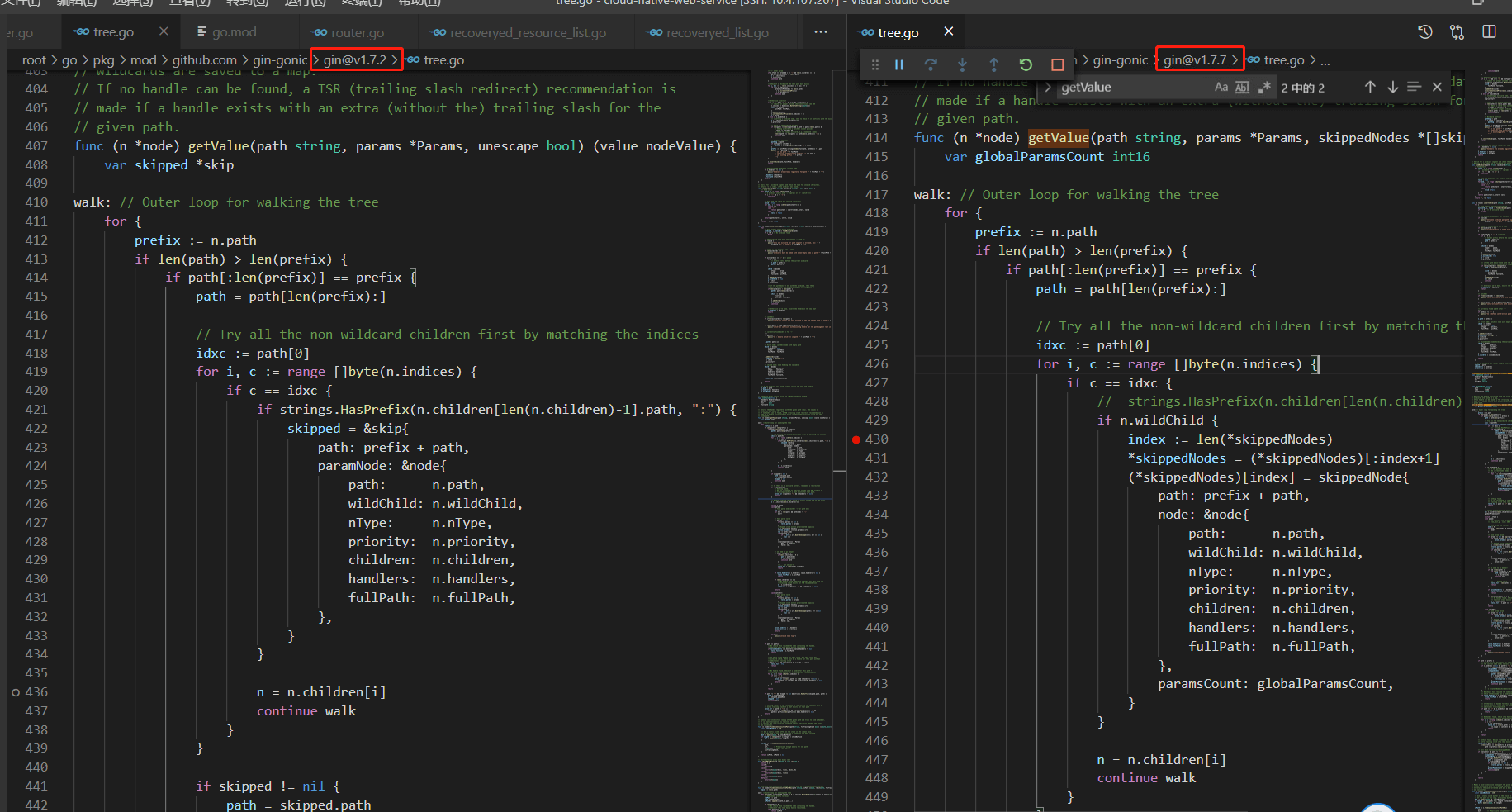Screen dimensions: 1512x812
Task: Open the go breadcrumb in left editor
Action: click(x=69, y=60)
